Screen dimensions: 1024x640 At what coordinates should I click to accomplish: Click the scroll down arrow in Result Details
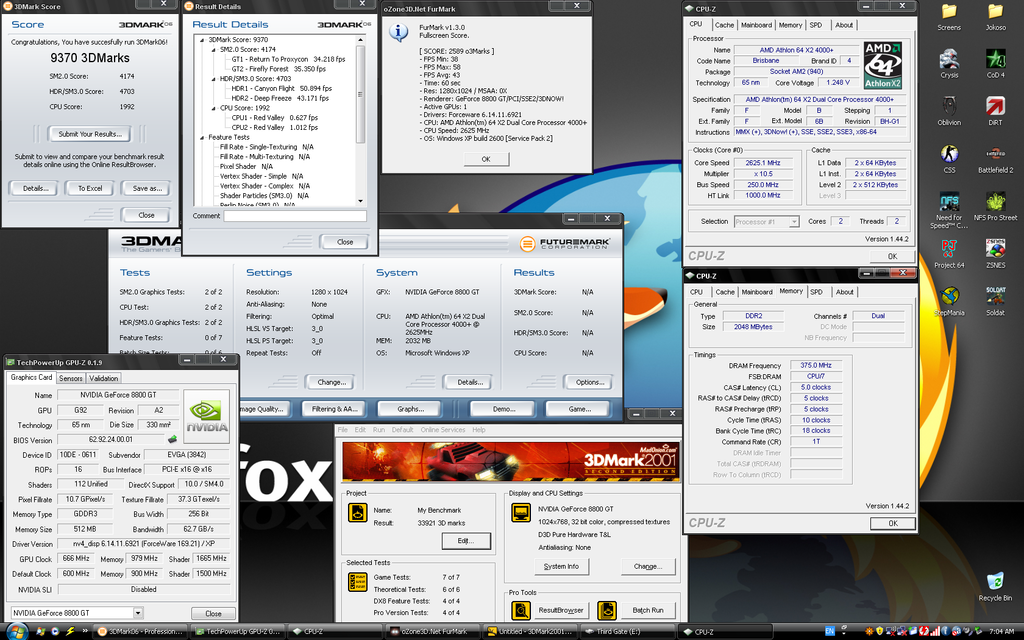pos(360,201)
